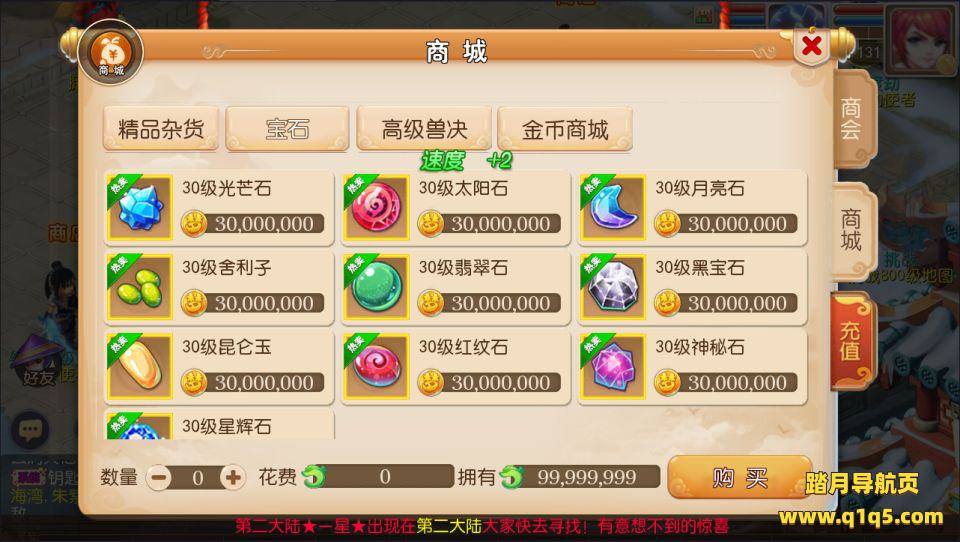Open the 高级兽决 category tab
This screenshot has height=542, width=960.
coord(424,129)
